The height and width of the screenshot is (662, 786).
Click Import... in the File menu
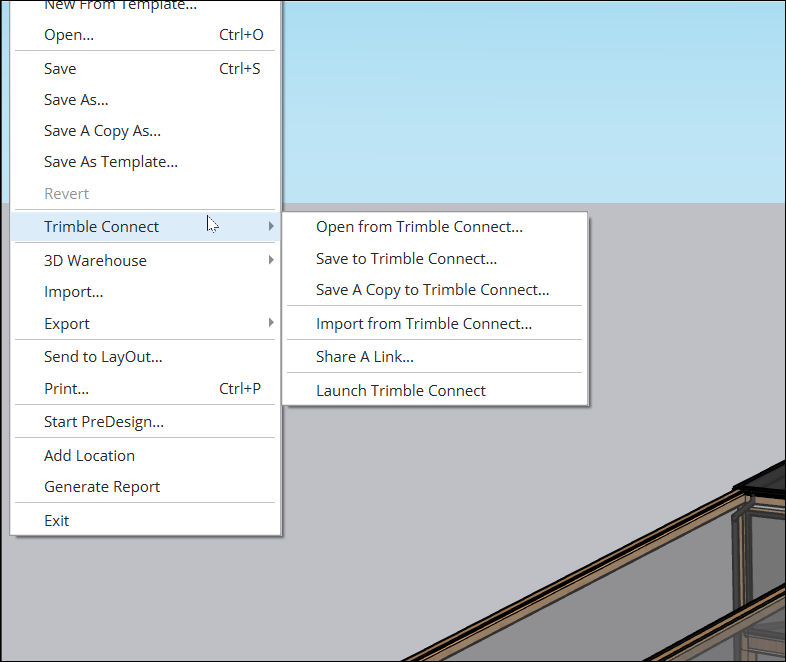(x=73, y=292)
